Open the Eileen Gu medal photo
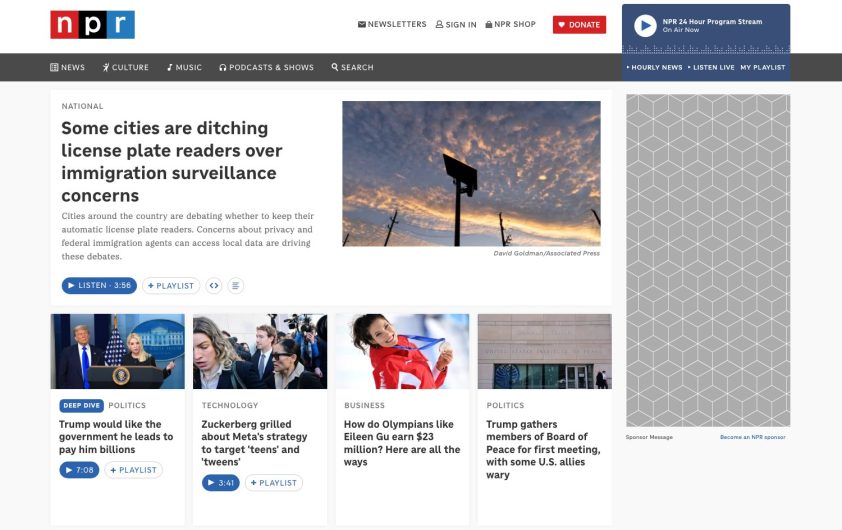The image size is (842, 530). coord(402,351)
